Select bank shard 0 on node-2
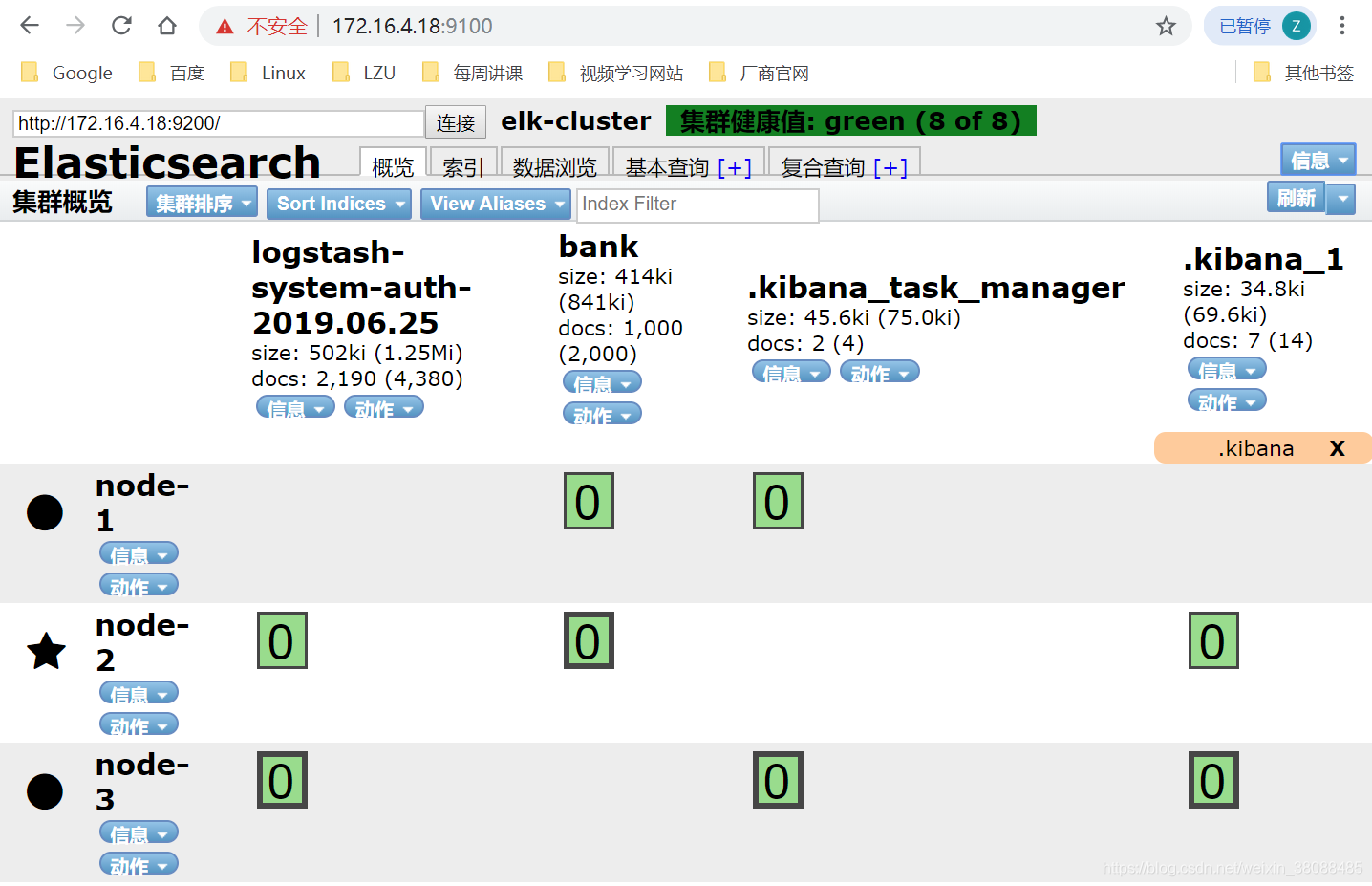This screenshot has width=1372, height=886. pyautogui.click(x=589, y=640)
